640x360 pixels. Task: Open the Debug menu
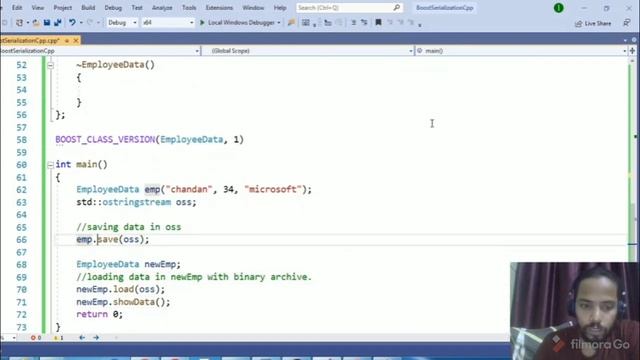point(113,8)
